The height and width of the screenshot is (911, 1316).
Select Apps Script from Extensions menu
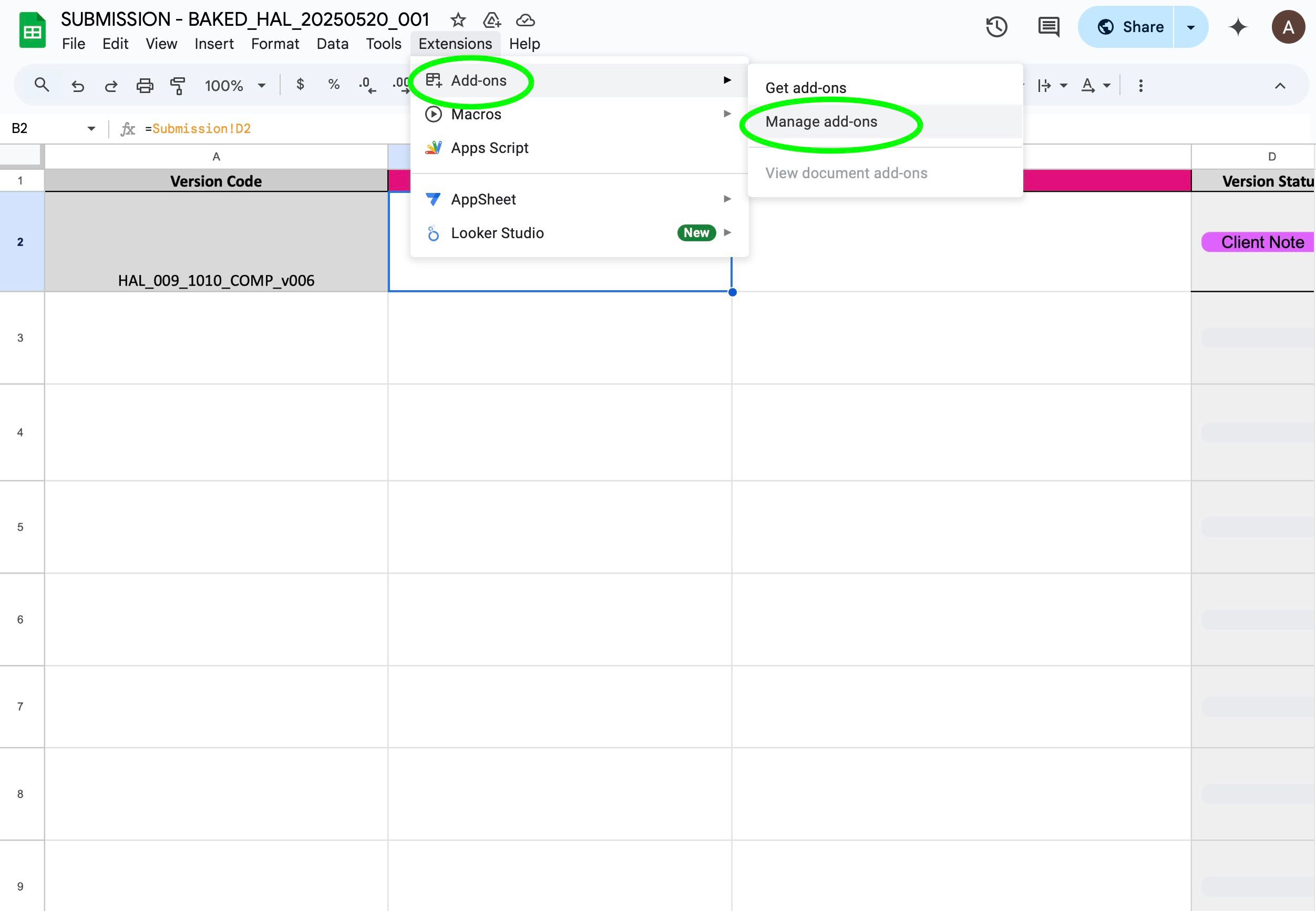tap(489, 148)
